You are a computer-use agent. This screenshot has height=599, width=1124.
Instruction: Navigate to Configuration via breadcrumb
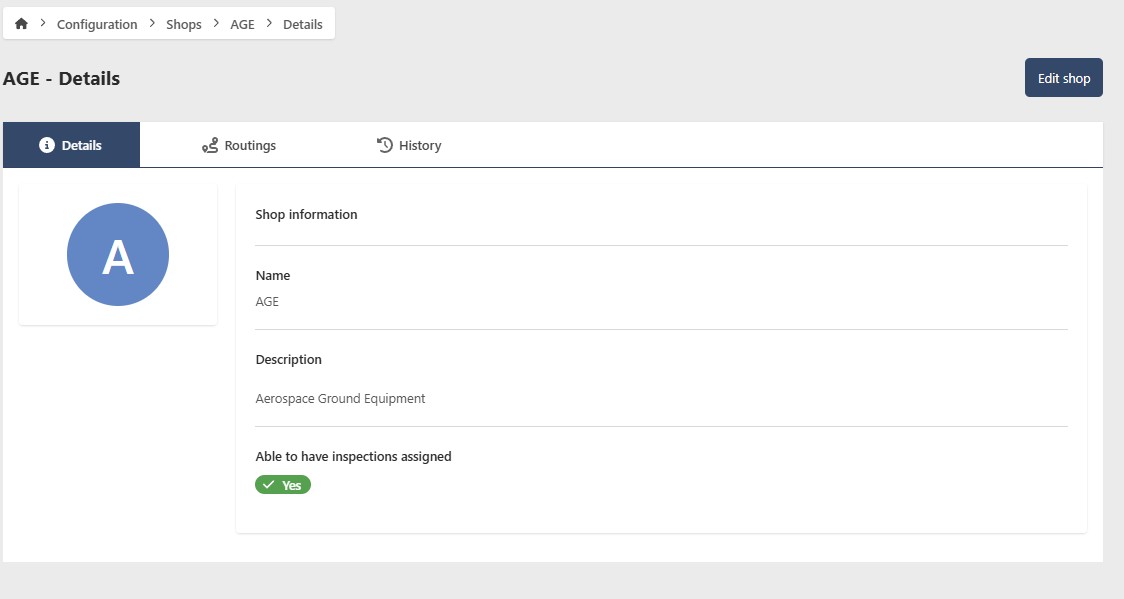pos(97,23)
